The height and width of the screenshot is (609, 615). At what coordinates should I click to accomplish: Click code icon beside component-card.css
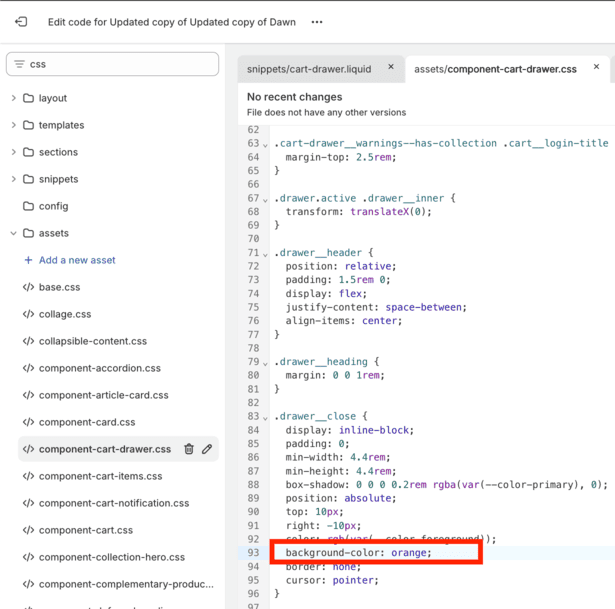(x=28, y=422)
